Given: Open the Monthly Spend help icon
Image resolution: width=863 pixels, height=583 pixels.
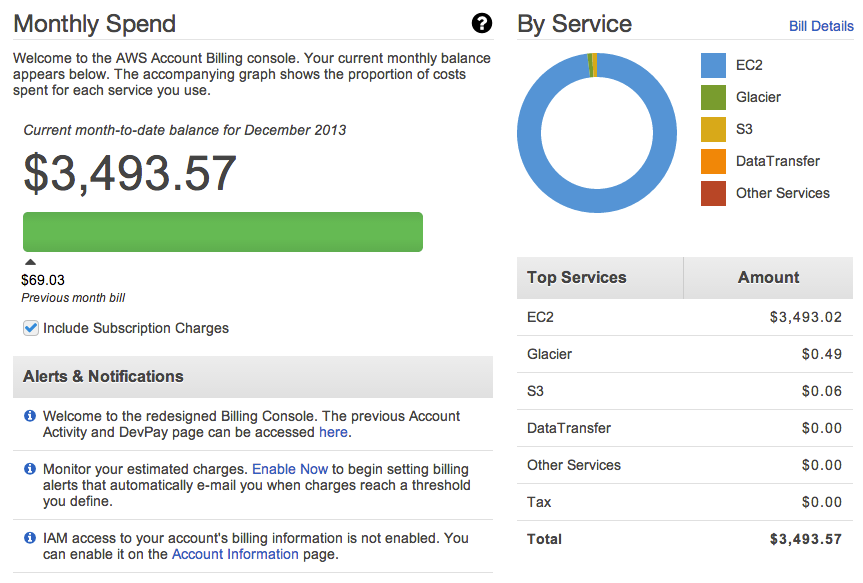Looking at the screenshot, I should (x=482, y=24).
